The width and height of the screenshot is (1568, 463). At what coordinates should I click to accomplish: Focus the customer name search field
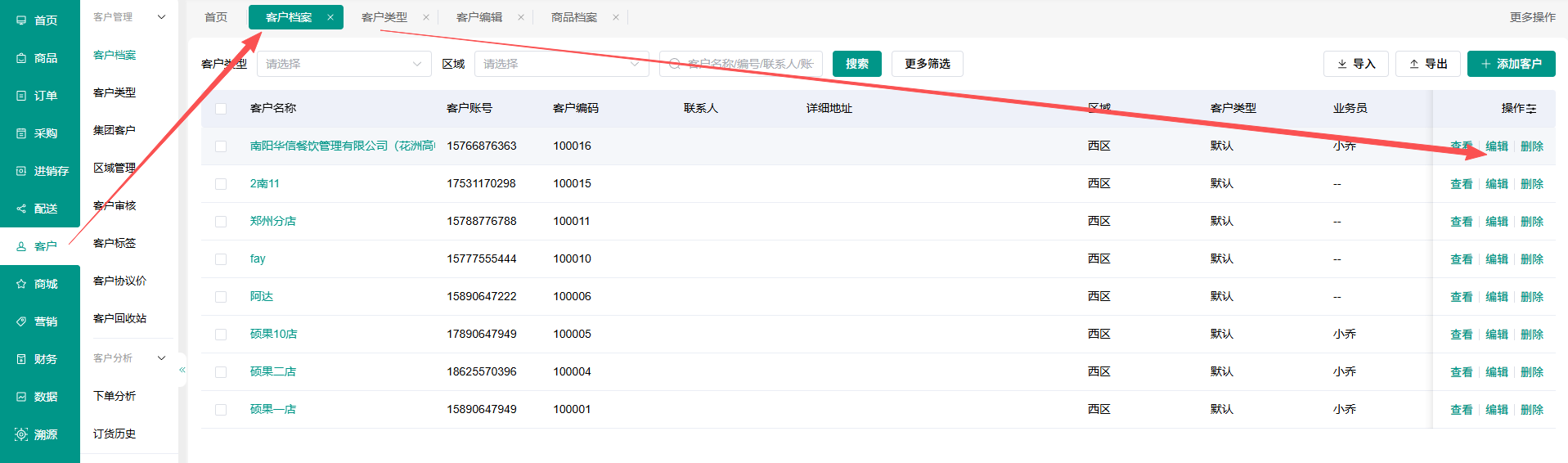[741, 64]
